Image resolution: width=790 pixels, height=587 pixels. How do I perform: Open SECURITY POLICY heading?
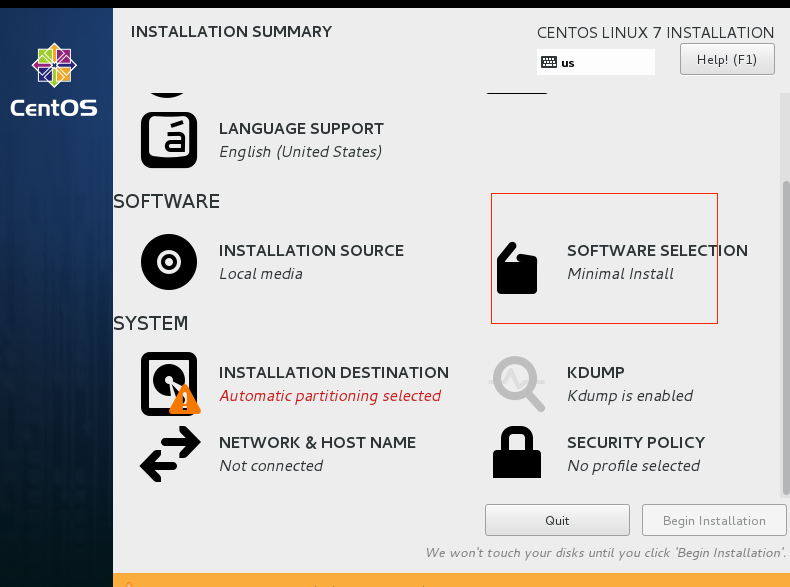click(x=636, y=442)
